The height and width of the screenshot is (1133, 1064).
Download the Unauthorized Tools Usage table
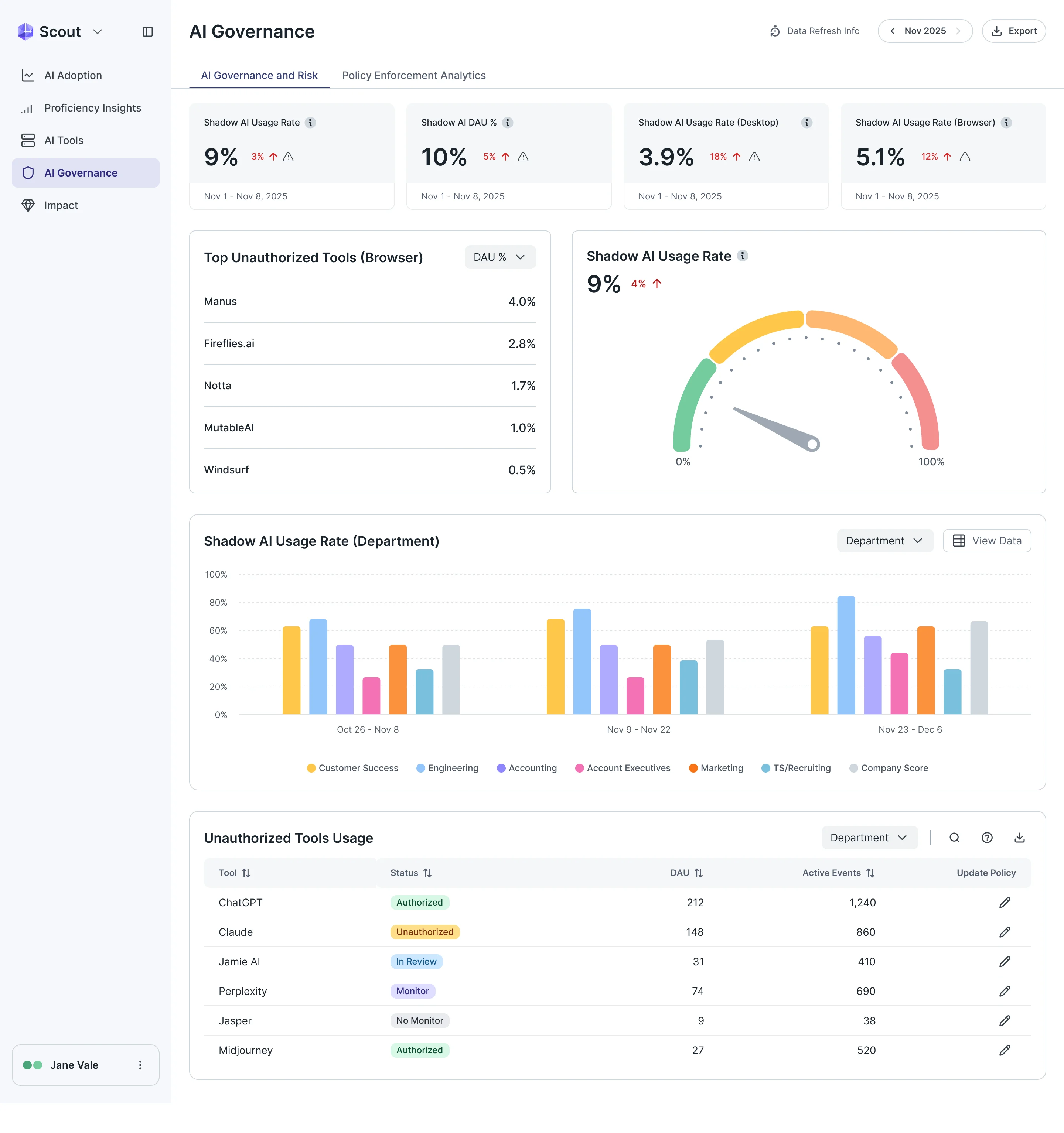click(x=1020, y=837)
